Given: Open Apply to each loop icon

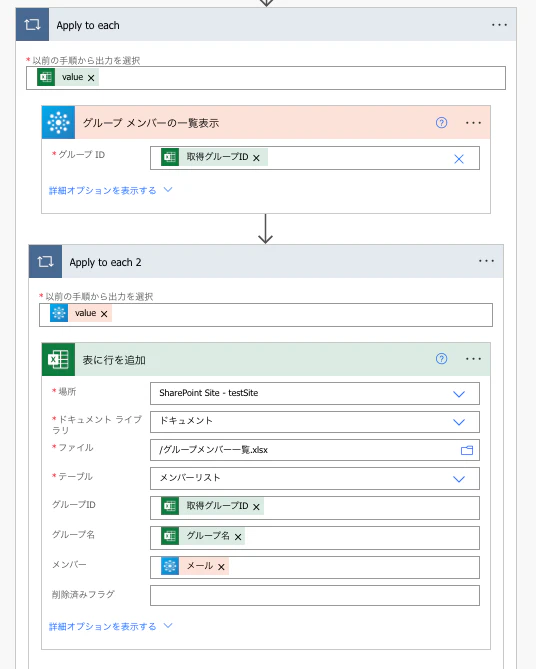Looking at the screenshot, I should coord(32,25).
